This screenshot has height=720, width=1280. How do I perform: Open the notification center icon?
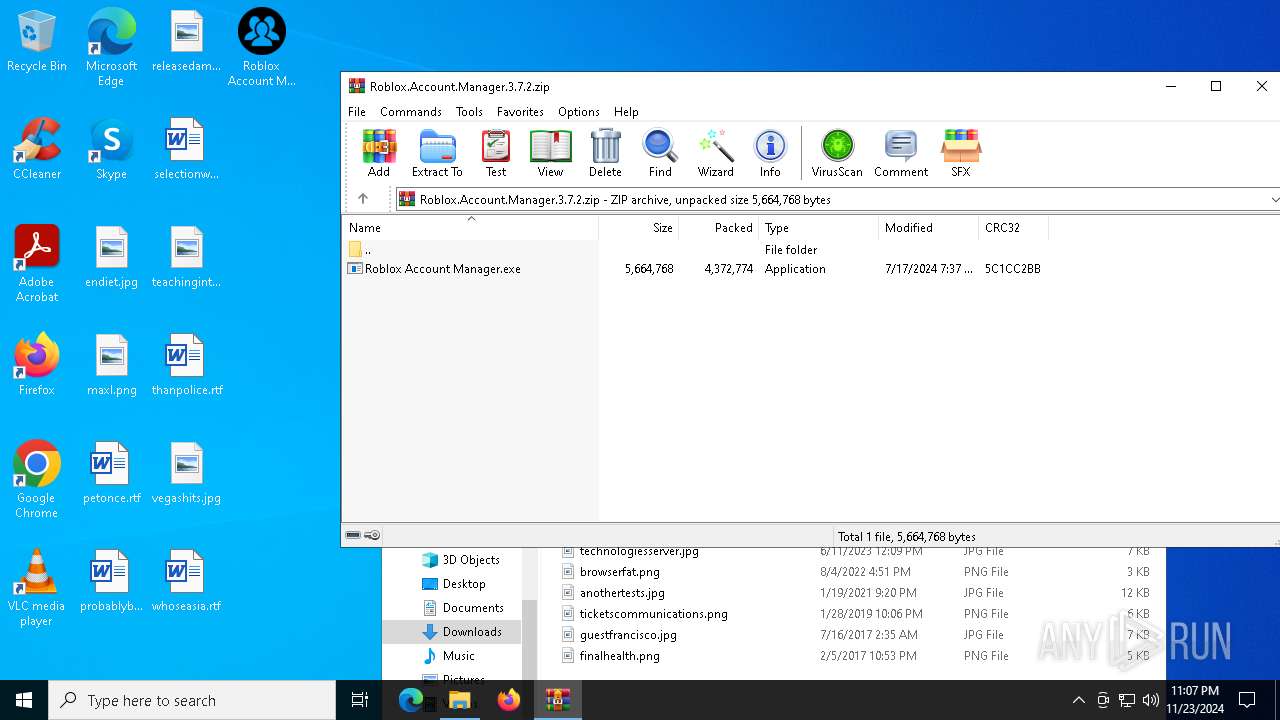tap(1247, 700)
